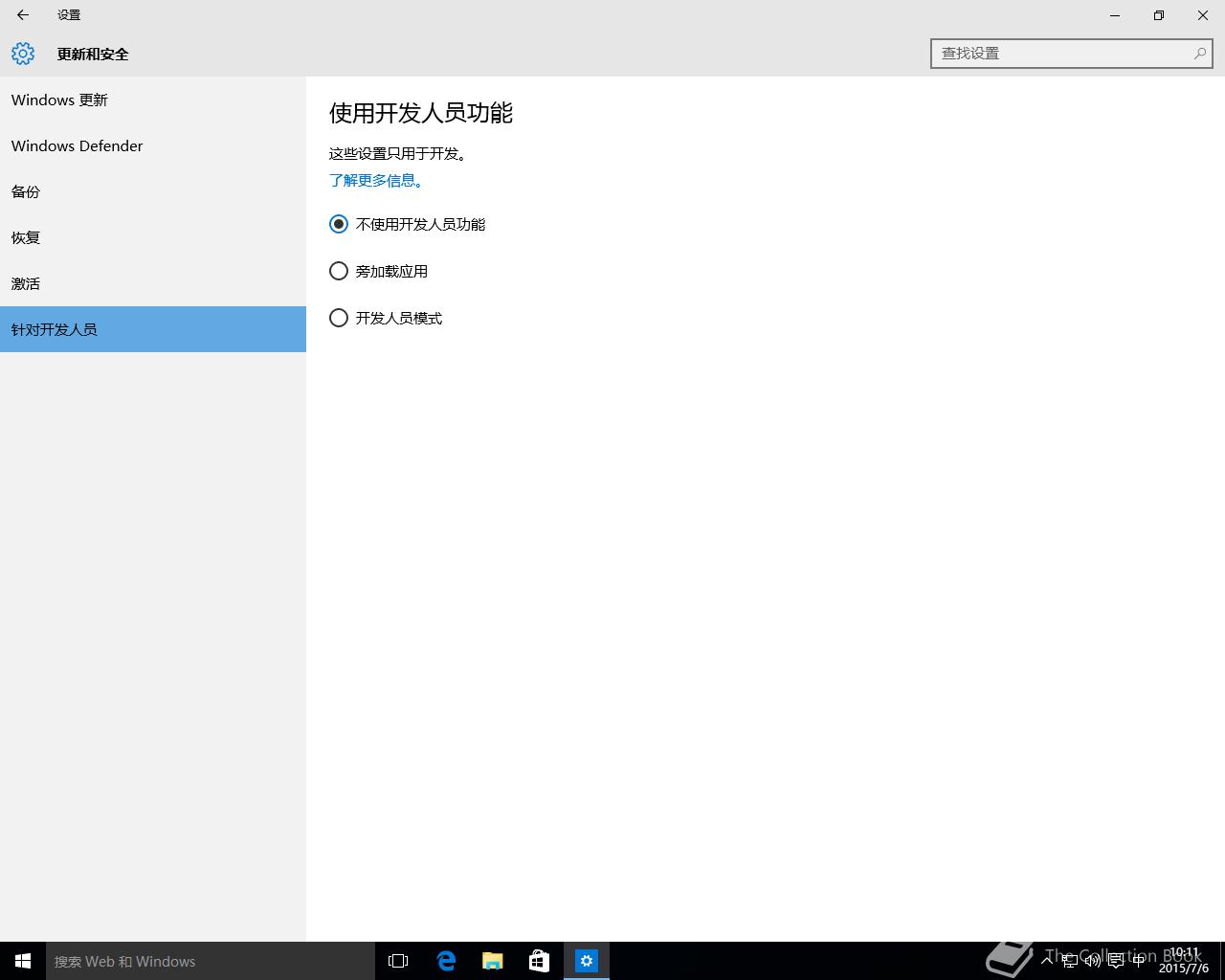
Task: Open the Action Center notification icon
Action: [x=1116, y=961]
